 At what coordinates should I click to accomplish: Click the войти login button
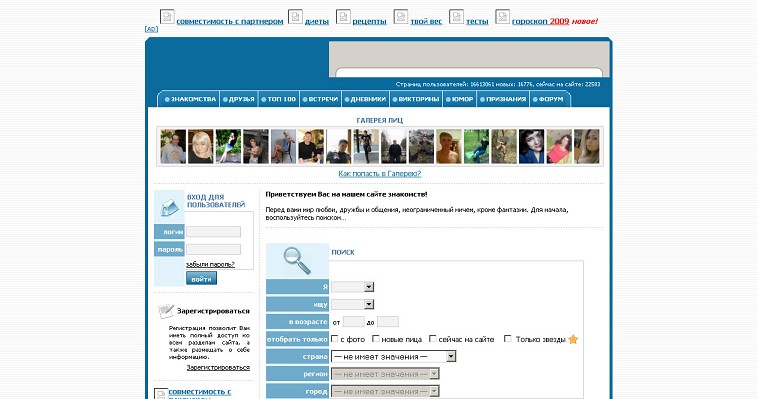pos(201,278)
